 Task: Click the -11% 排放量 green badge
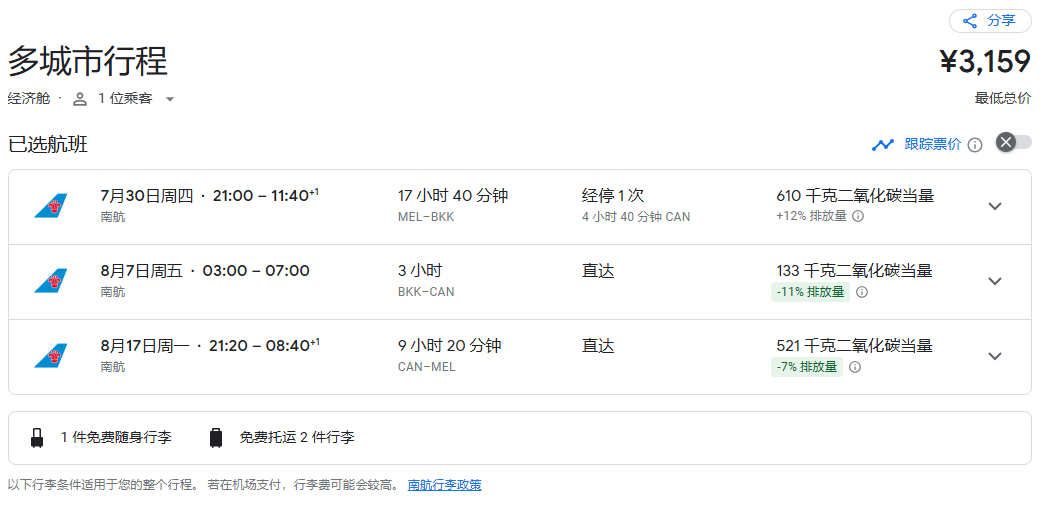pyautogui.click(x=811, y=292)
